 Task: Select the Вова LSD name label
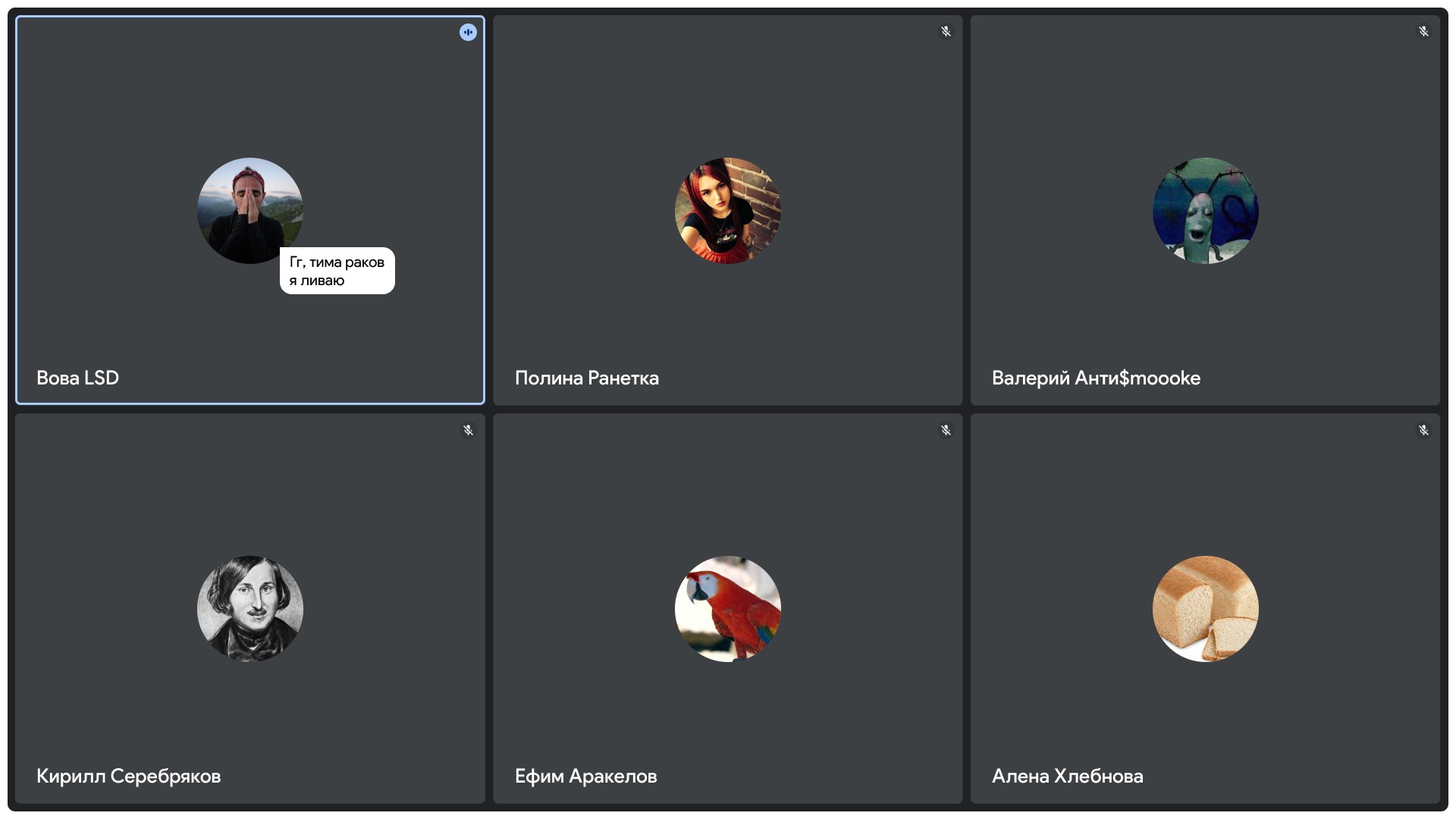(77, 378)
